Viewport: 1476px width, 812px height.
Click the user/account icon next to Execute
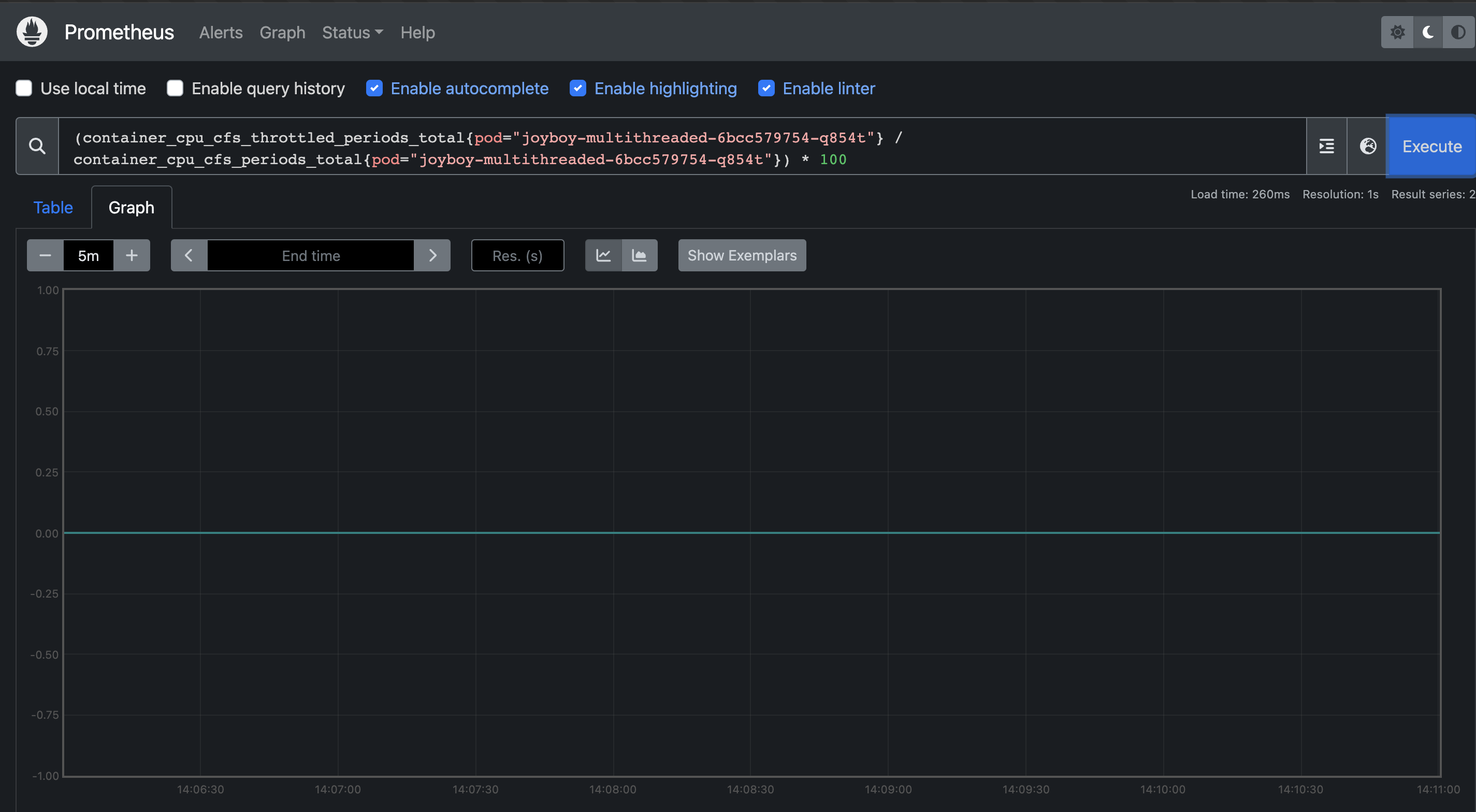click(x=1366, y=145)
